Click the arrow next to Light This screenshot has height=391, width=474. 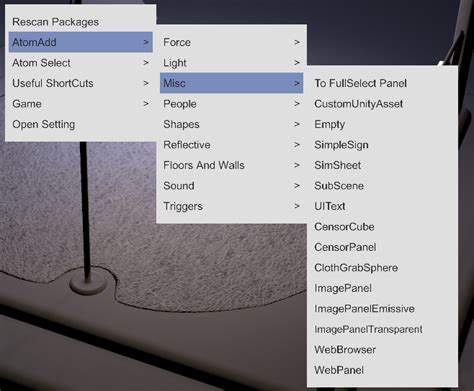coord(297,63)
